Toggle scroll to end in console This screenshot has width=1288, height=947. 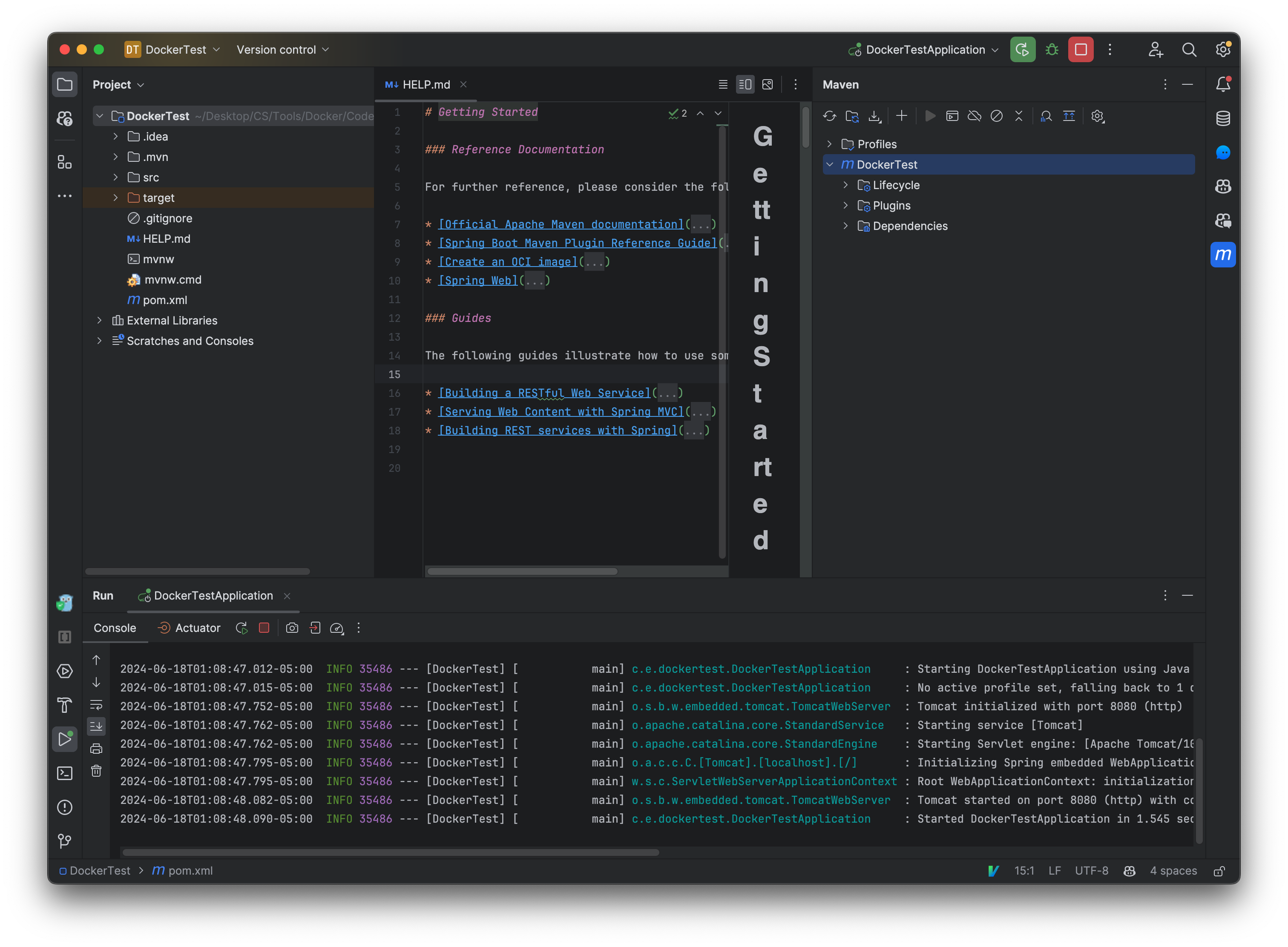coord(96,726)
